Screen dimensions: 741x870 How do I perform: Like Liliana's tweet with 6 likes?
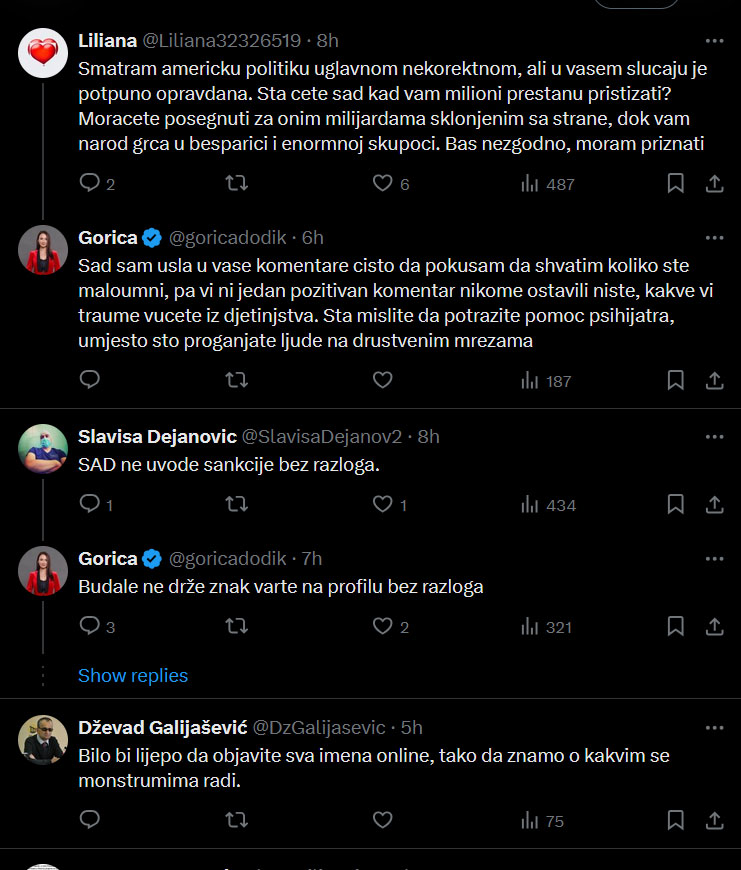(x=390, y=183)
